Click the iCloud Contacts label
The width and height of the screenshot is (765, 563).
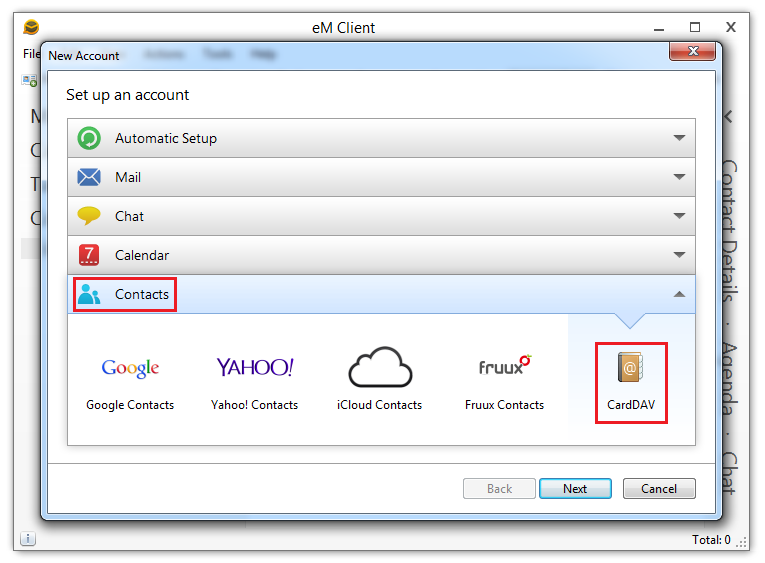point(380,405)
